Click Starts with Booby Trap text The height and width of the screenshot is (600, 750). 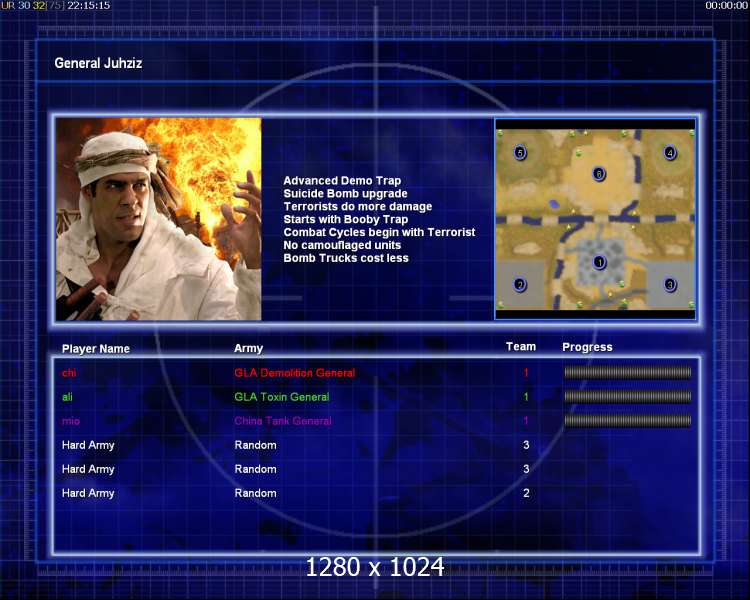(345, 220)
